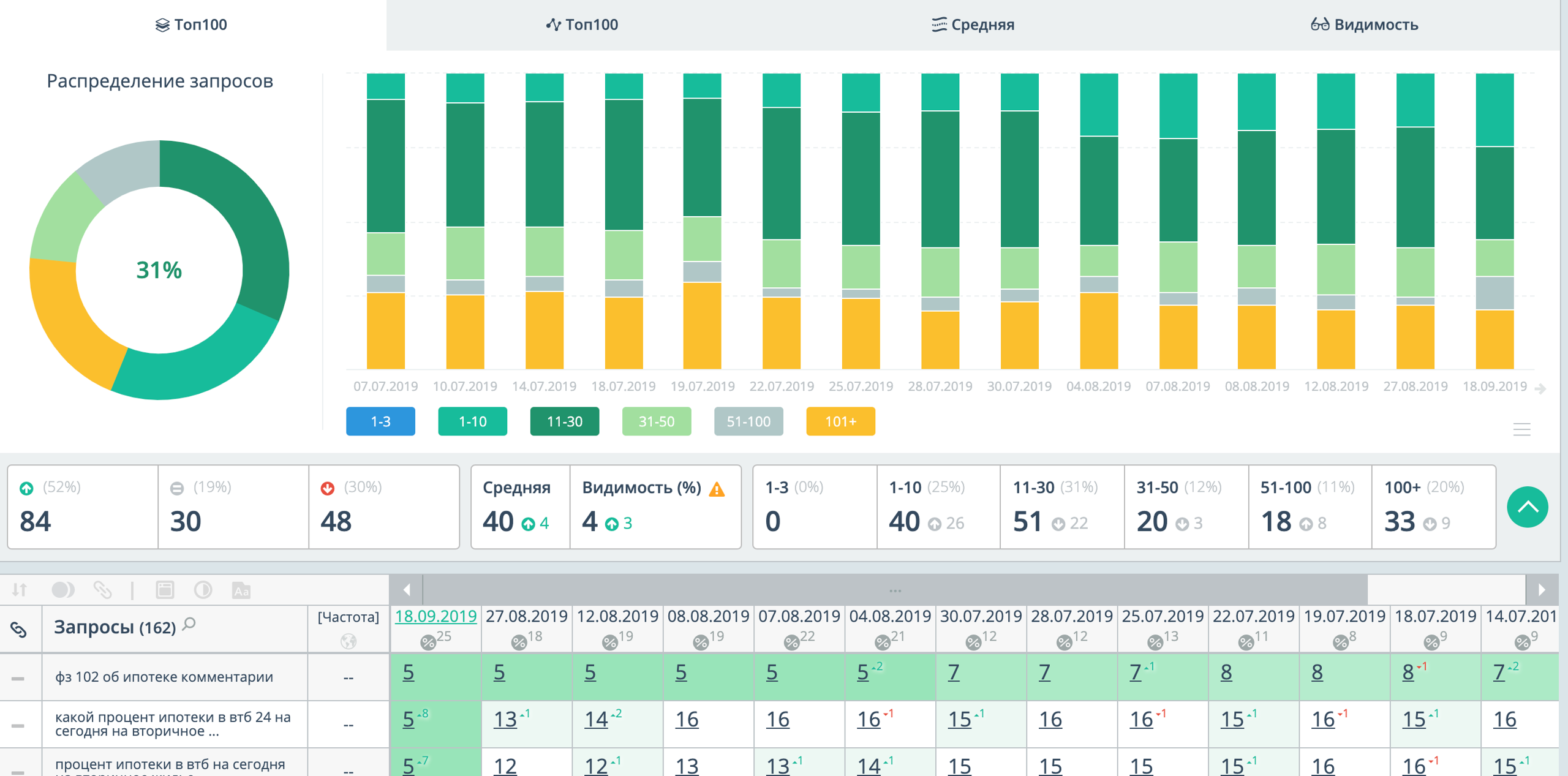
Task: Click the chain link icon in table header
Action: click(19, 629)
